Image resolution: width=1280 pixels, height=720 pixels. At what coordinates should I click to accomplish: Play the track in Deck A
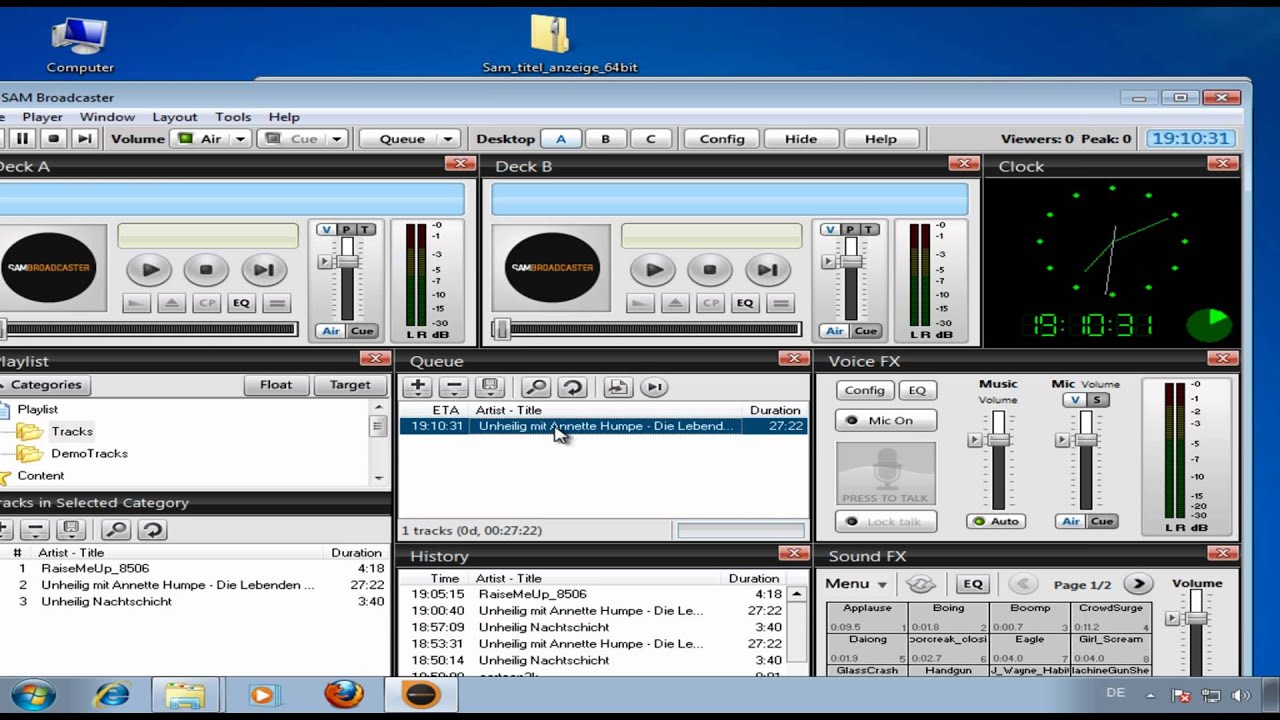coord(150,269)
